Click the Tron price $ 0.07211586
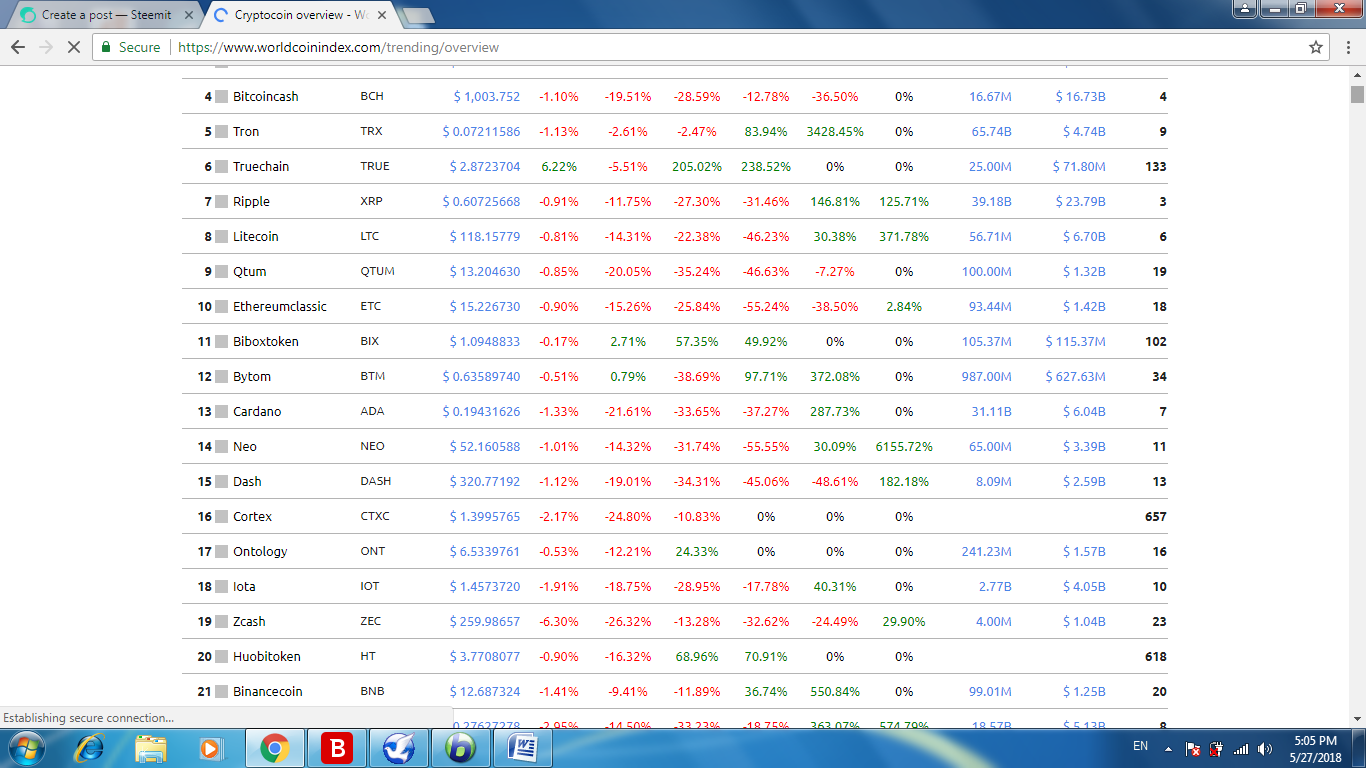This screenshot has height=768, width=1366. (482, 132)
